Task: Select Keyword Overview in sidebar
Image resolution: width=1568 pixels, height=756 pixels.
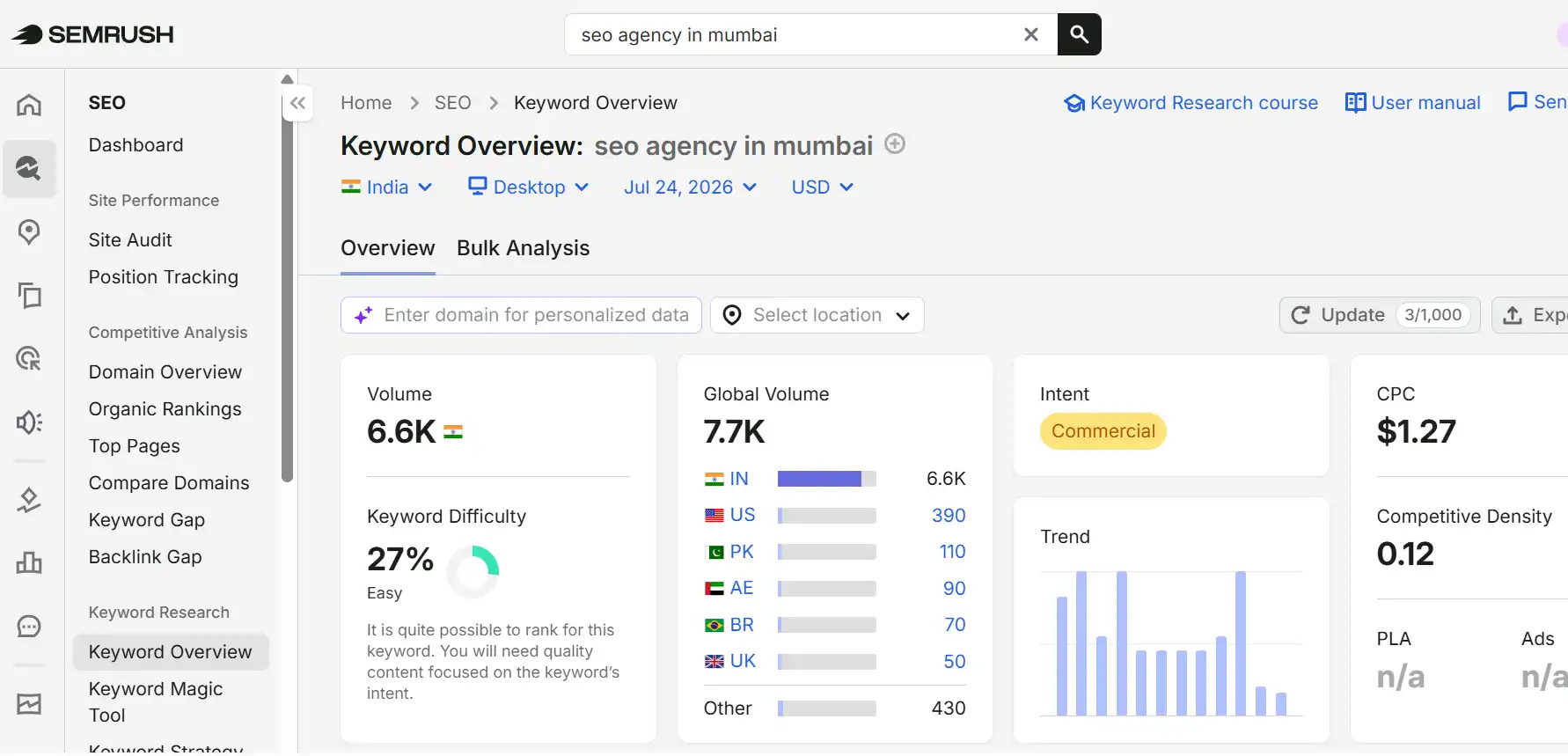Action: point(171,652)
